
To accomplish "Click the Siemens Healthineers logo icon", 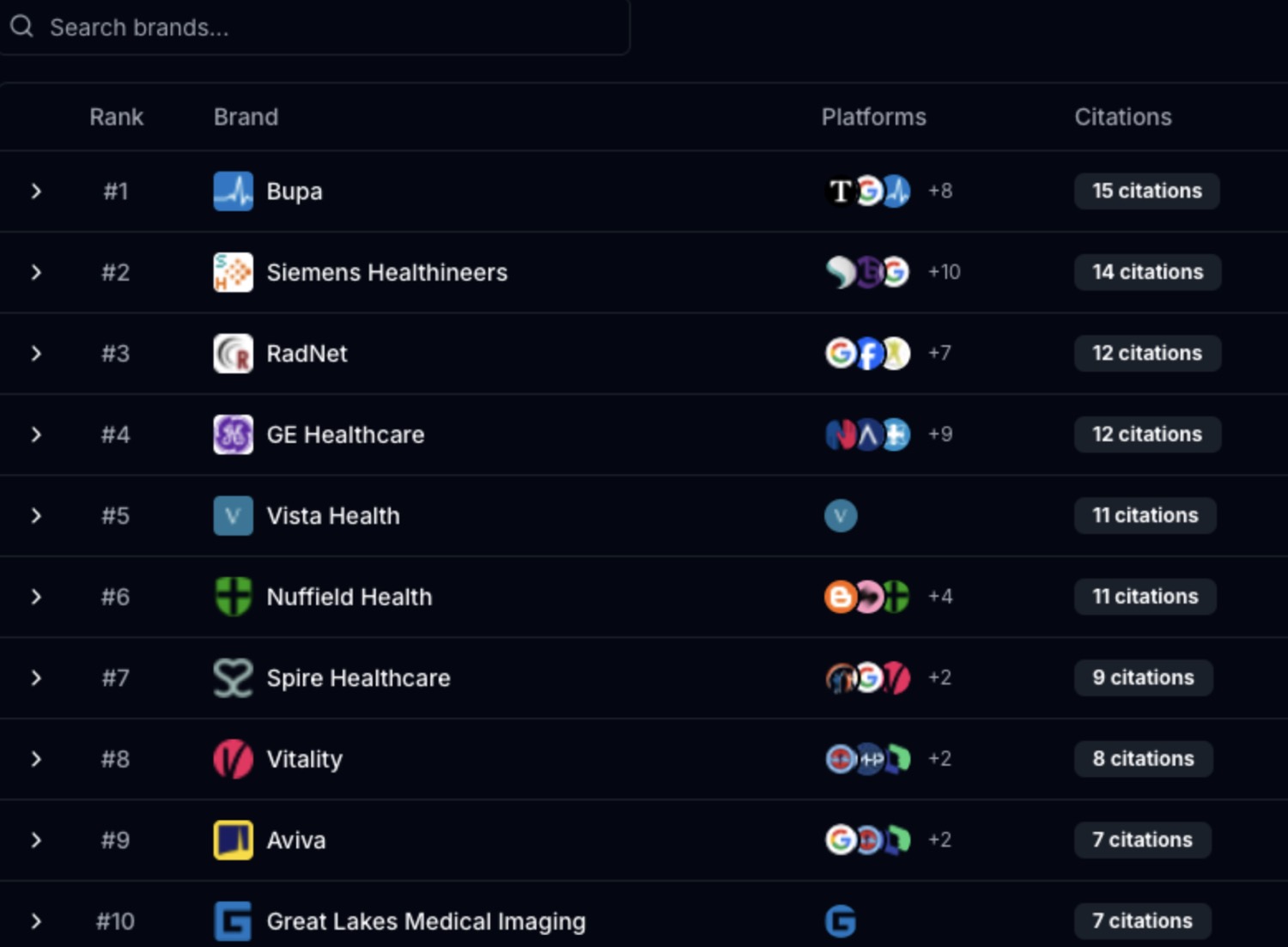I will click(x=233, y=272).
